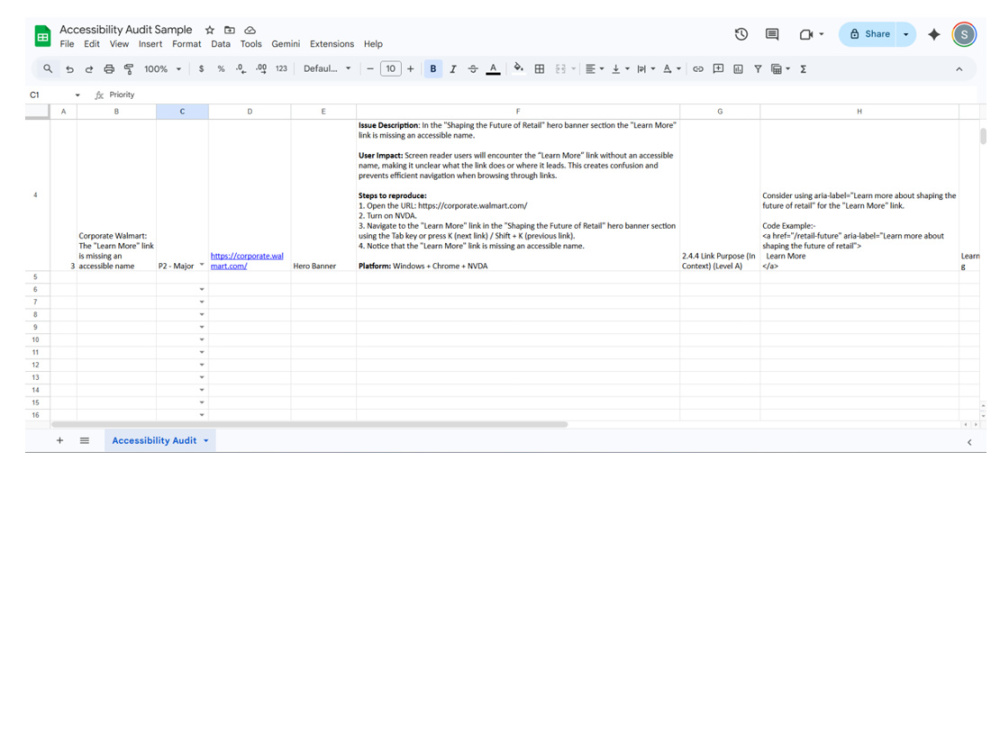Viewport: 1000px width, 750px height.
Task: Decrease decimal places
Action: tap(240, 69)
